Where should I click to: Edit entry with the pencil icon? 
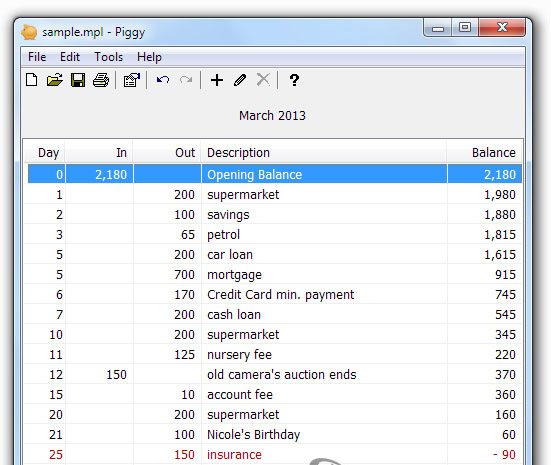(x=240, y=80)
